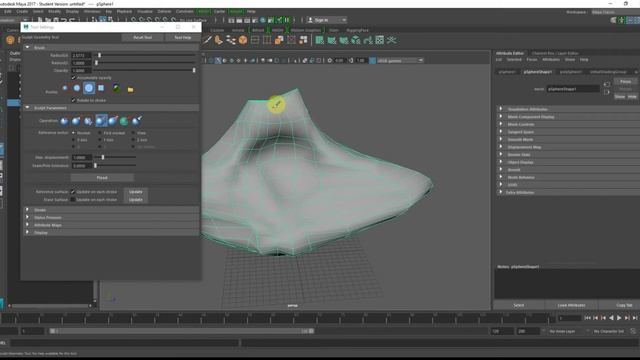Image resolution: width=640 pixels, height=360 pixels.
Task: Enable Erase surface update on each stroke
Action: point(73,200)
